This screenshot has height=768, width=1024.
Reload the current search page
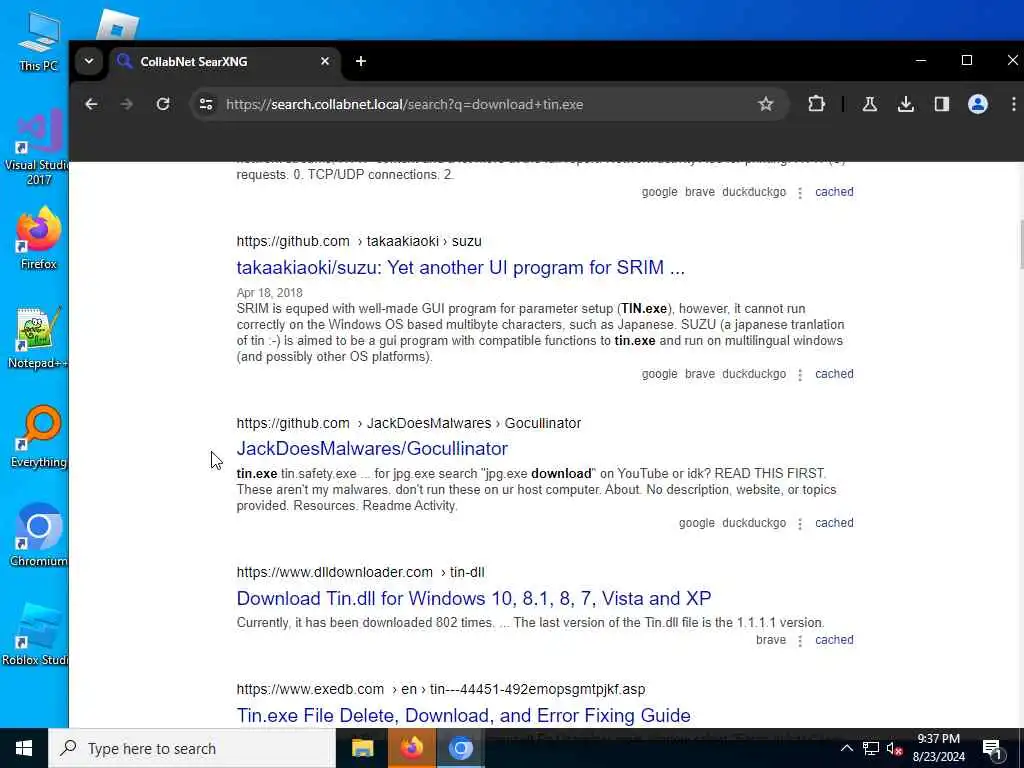163,104
